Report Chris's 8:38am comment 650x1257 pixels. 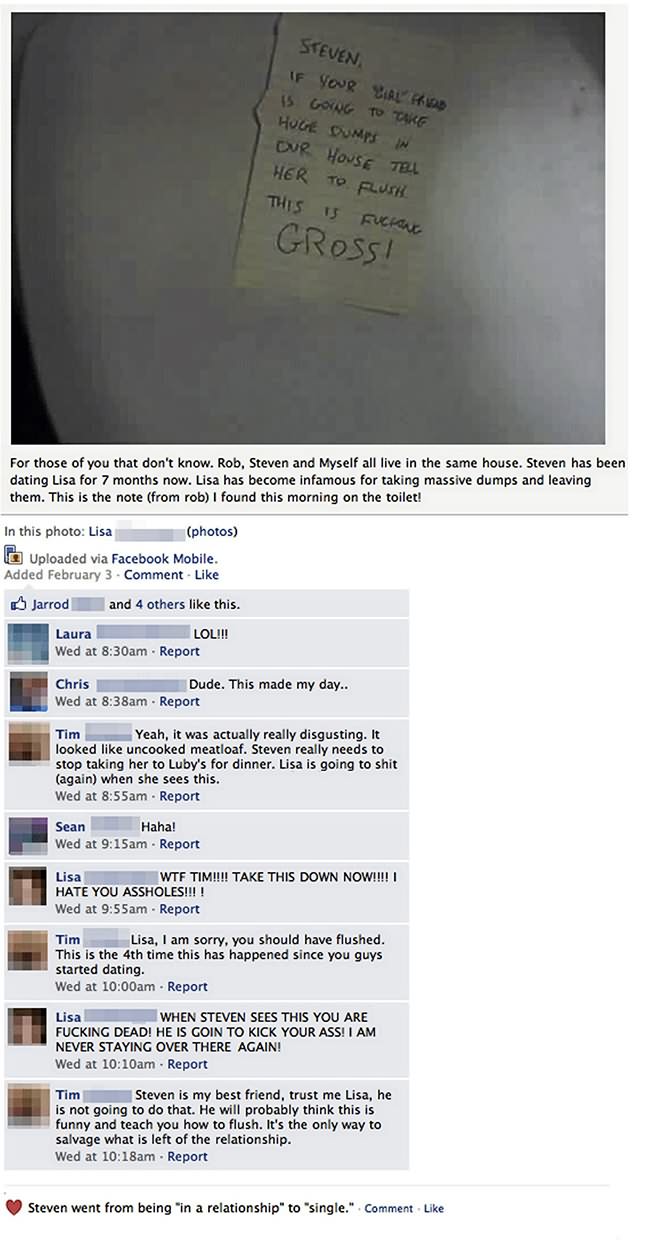[x=180, y=701]
